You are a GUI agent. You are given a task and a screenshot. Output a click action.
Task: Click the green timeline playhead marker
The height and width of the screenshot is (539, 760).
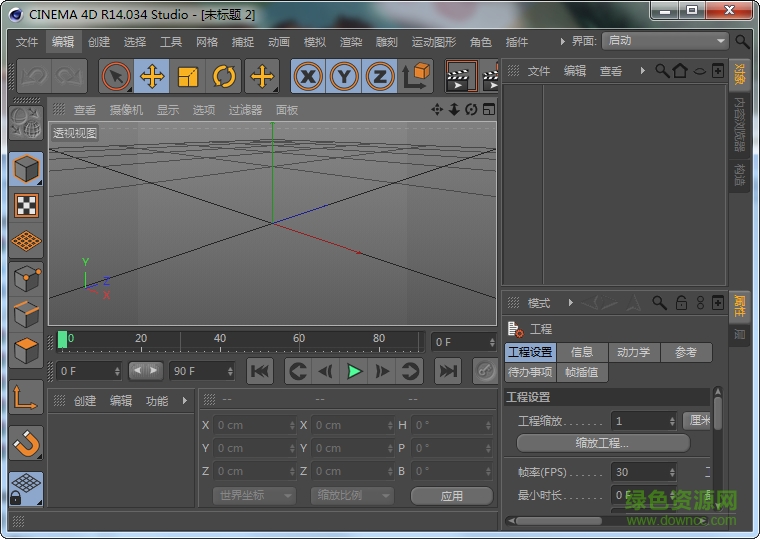[x=62, y=339]
